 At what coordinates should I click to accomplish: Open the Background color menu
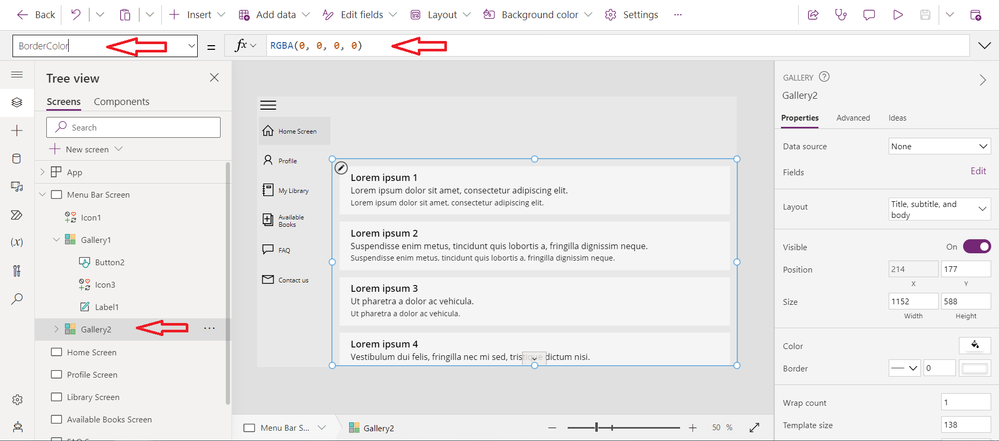[x=538, y=14]
